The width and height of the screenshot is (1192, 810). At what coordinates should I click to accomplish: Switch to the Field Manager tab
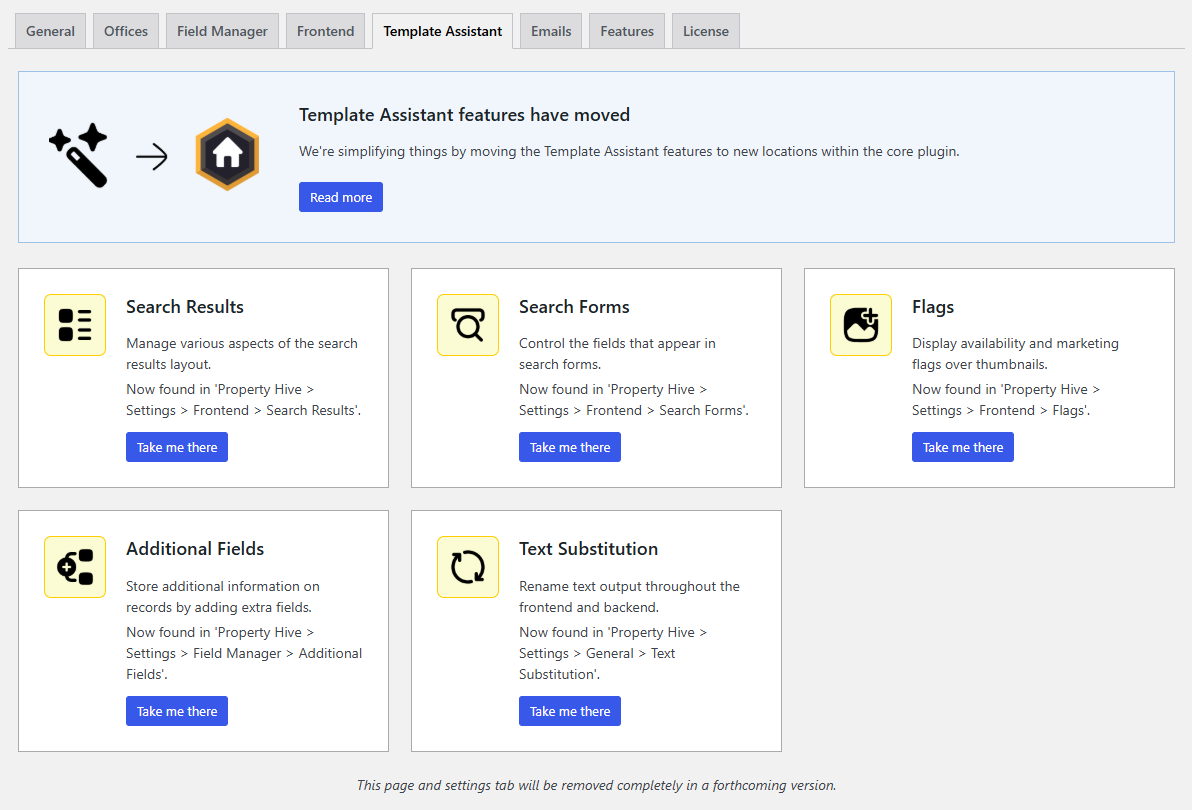tap(222, 31)
